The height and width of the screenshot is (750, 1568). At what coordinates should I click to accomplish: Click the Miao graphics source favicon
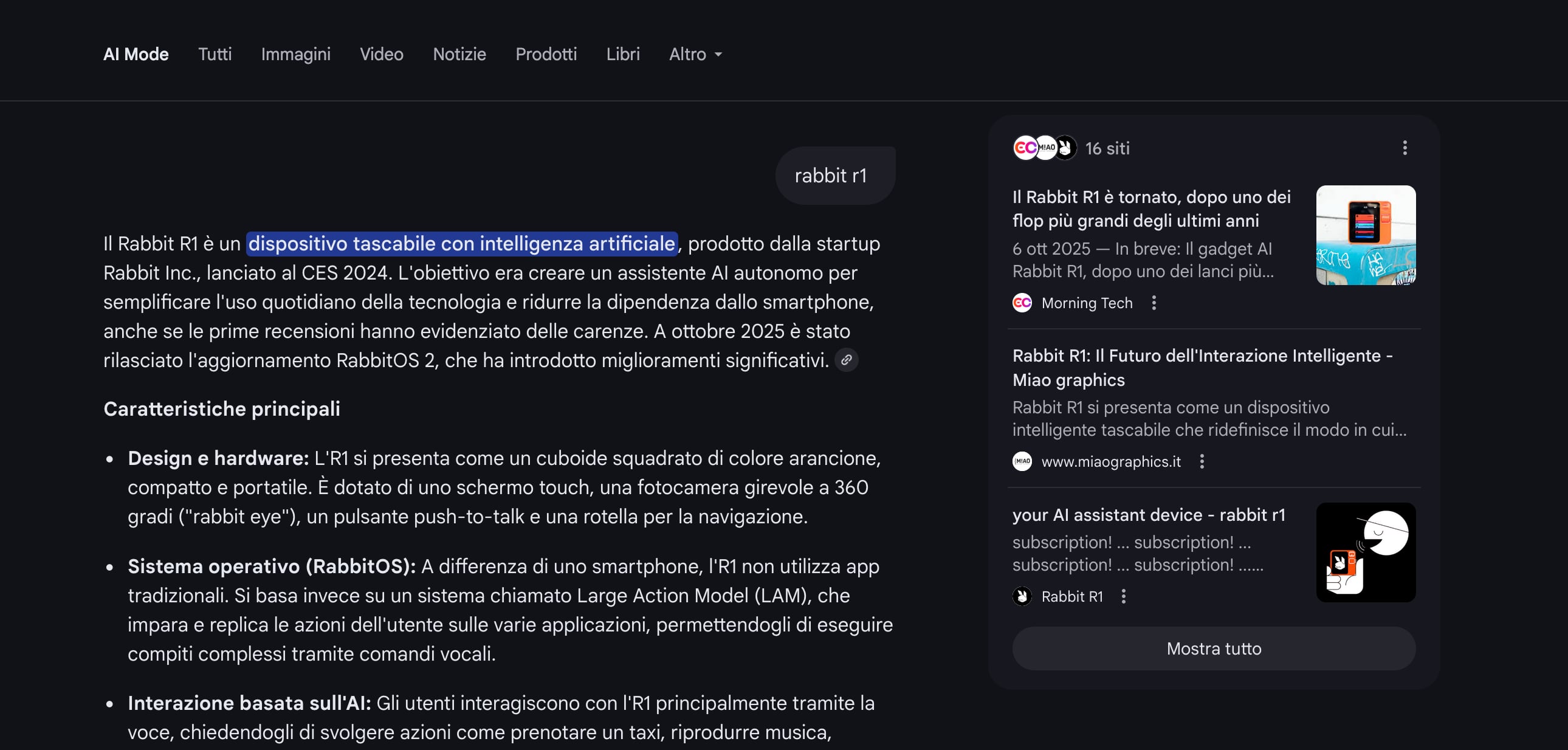click(1022, 461)
